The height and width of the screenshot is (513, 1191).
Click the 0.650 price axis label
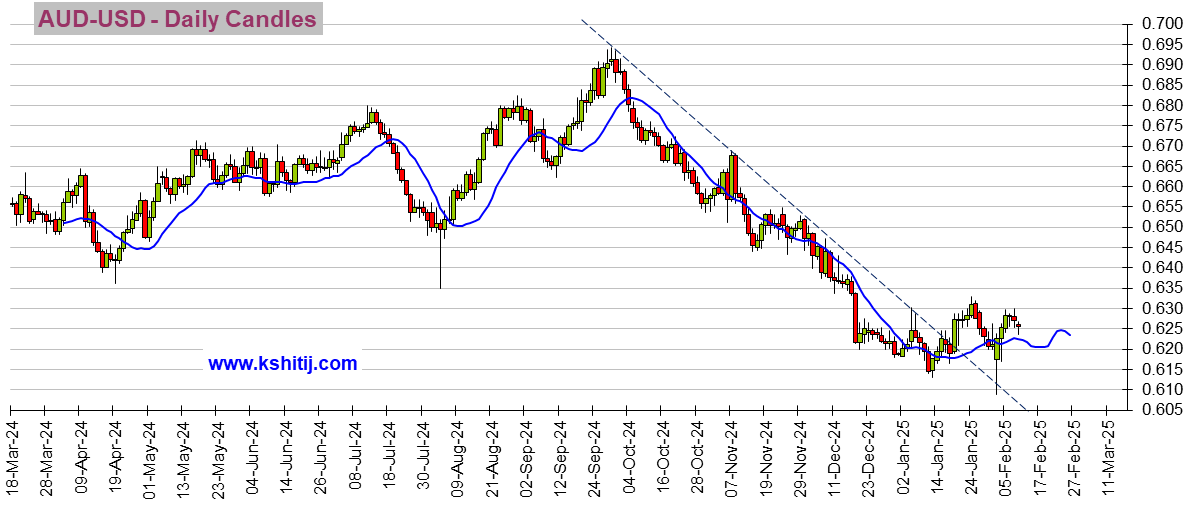(x=1157, y=226)
